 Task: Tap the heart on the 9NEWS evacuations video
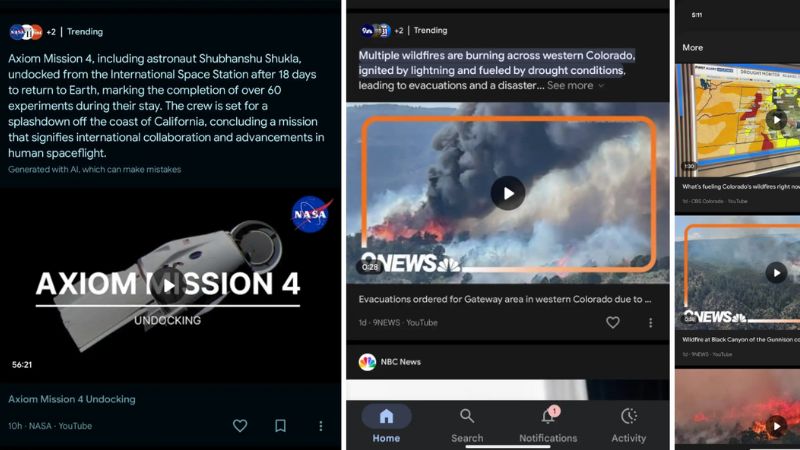point(613,323)
